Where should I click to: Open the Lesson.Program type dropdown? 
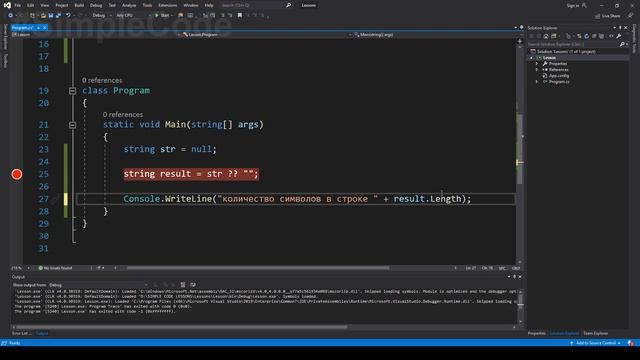click(267, 35)
